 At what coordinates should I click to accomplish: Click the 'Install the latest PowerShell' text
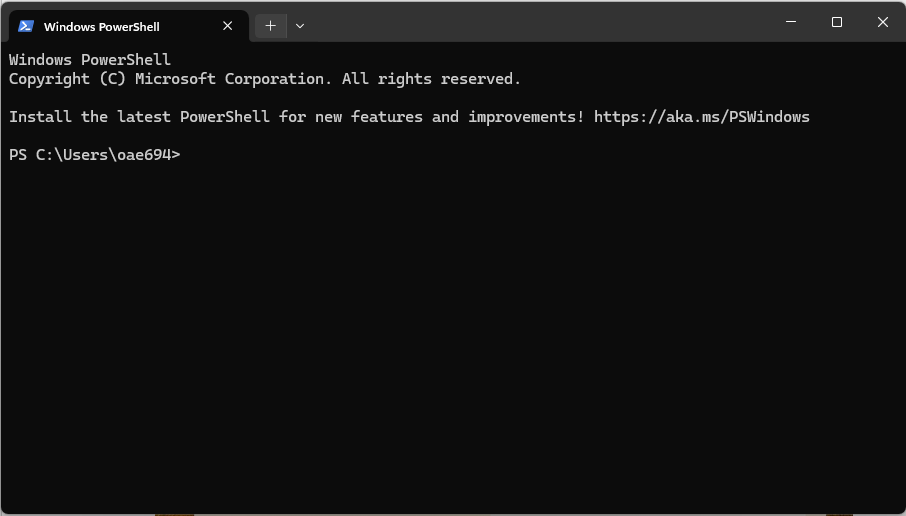coord(139,117)
